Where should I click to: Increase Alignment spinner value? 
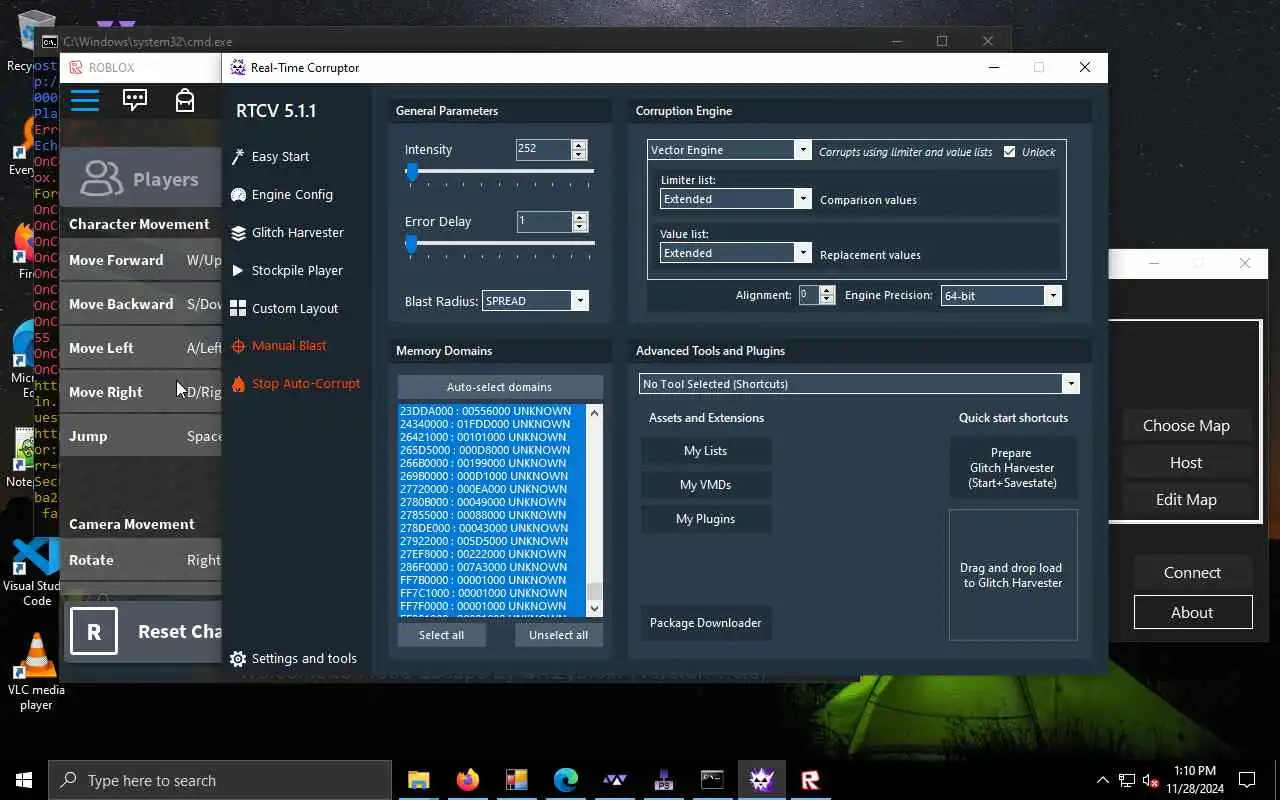pyautogui.click(x=826, y=290)
